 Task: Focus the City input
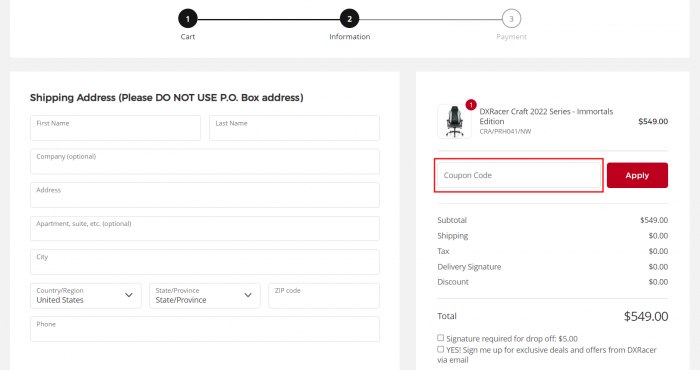coord(205,262)
